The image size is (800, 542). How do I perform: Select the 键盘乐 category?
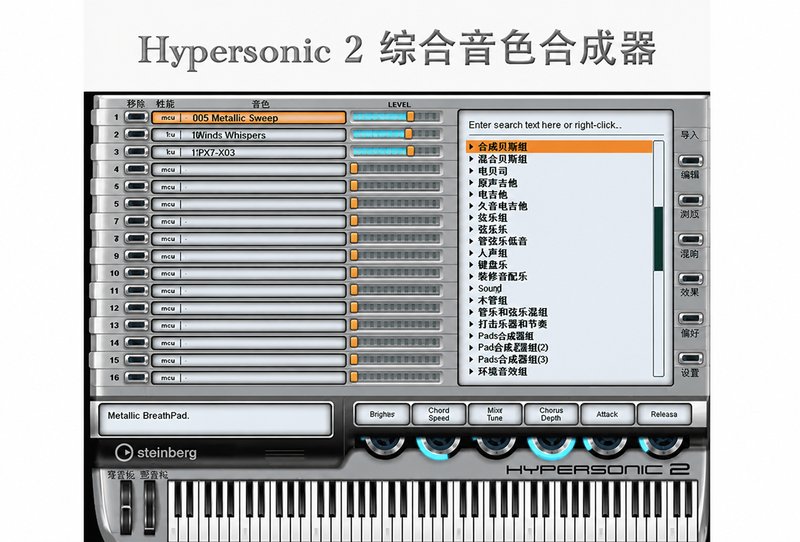pos(492,265)
